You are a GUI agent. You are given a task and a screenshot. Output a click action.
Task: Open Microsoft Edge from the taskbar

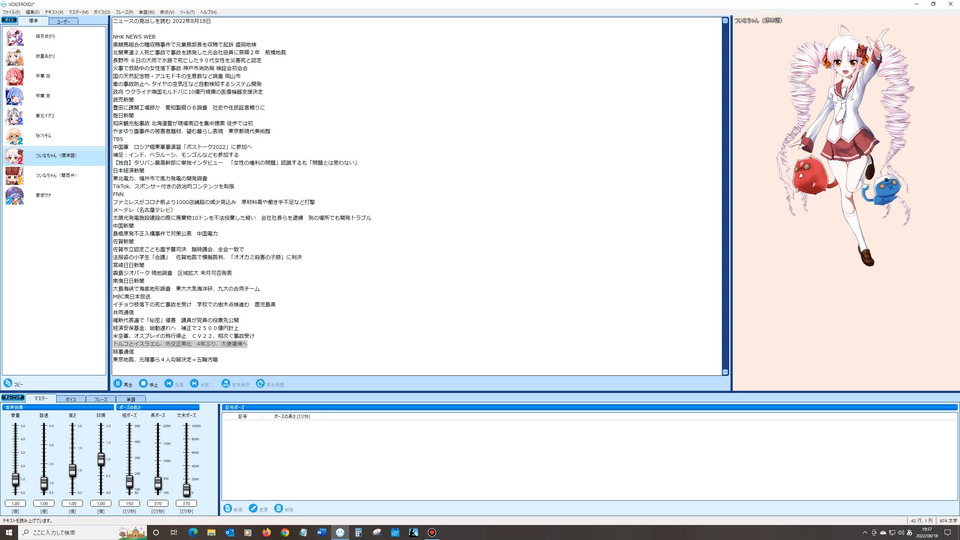(193, 533)
